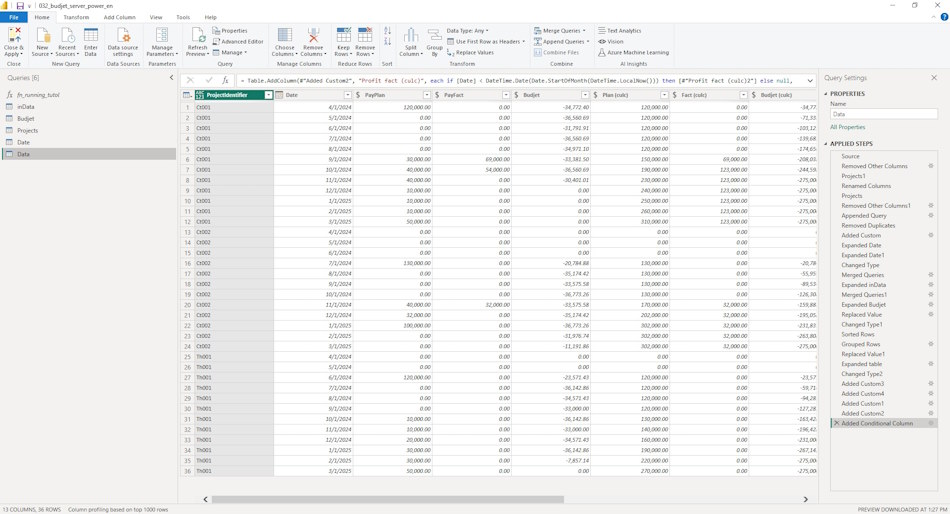This screenshot has height=514, width=950.
Task: Click the Manage Parameters icon
Action: pos(162,35)
